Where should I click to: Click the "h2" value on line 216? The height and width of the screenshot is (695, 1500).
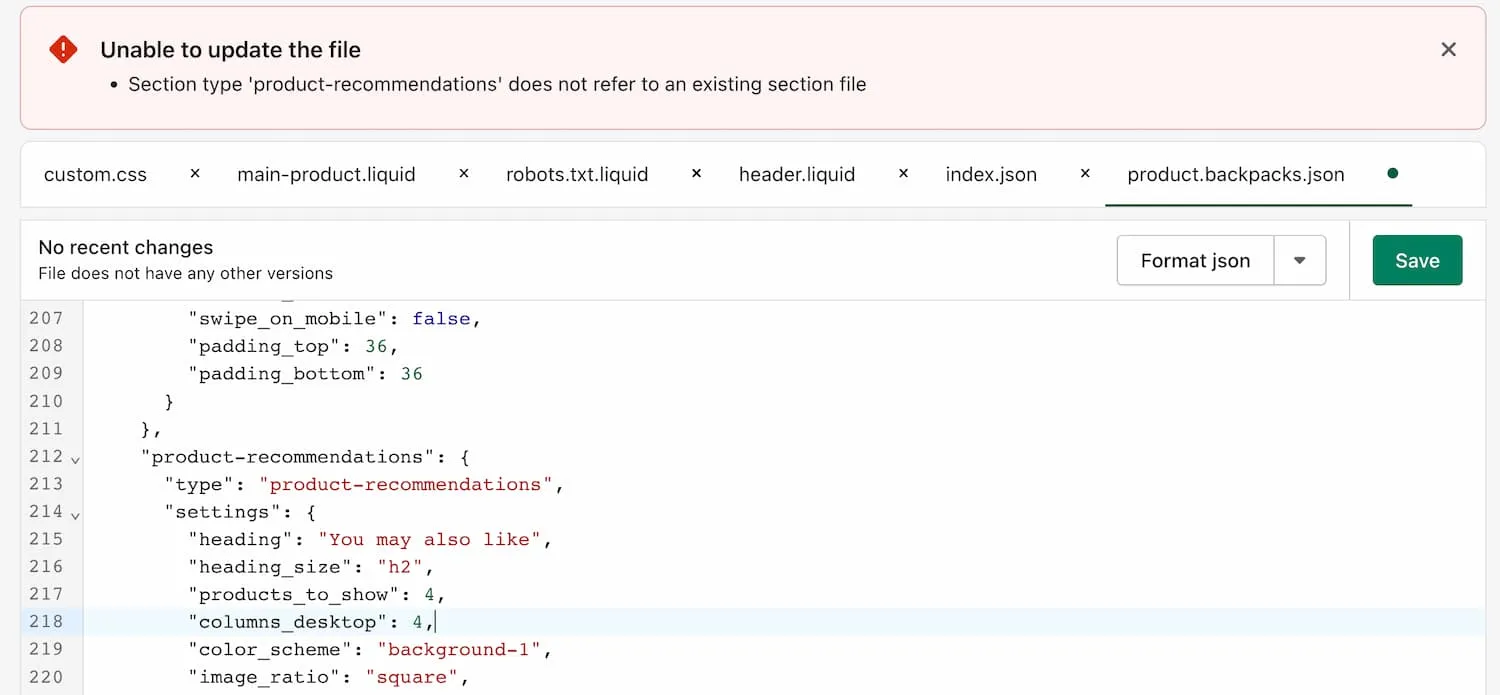pyautogui.click(x=400, y=567)
